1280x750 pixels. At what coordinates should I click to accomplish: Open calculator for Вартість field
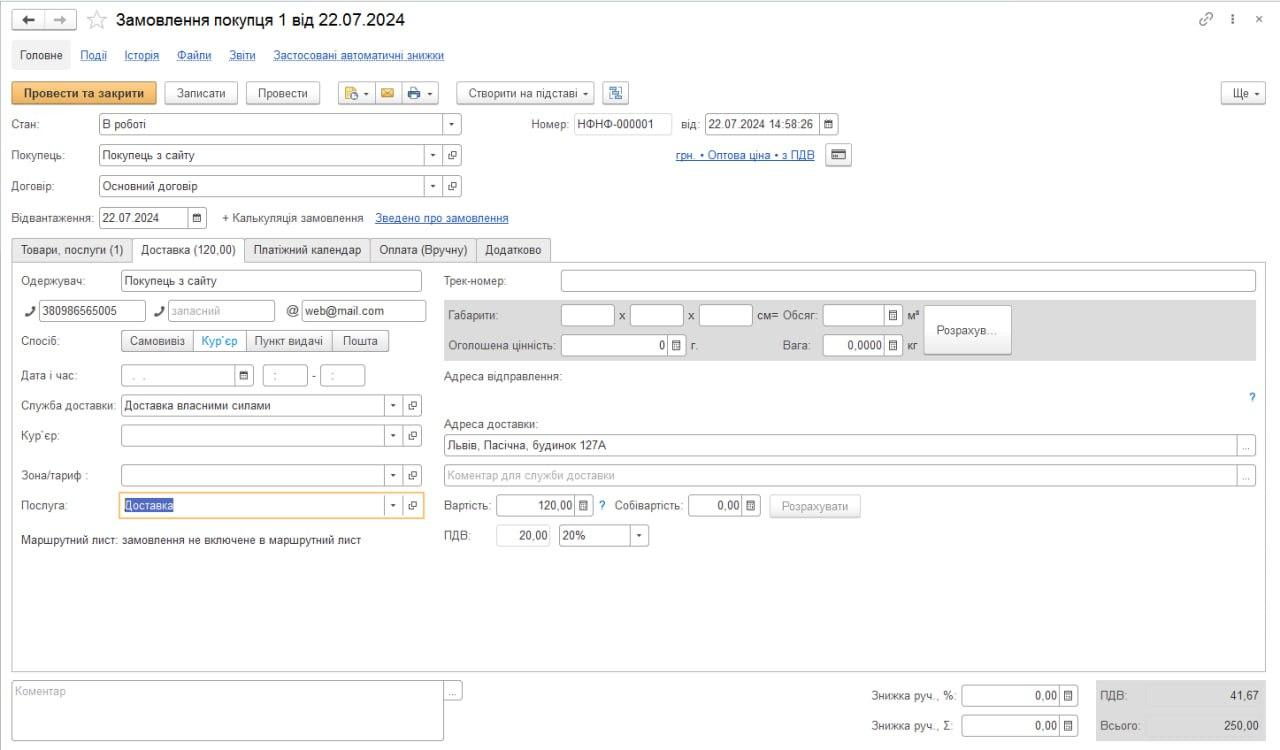[584, 506]
